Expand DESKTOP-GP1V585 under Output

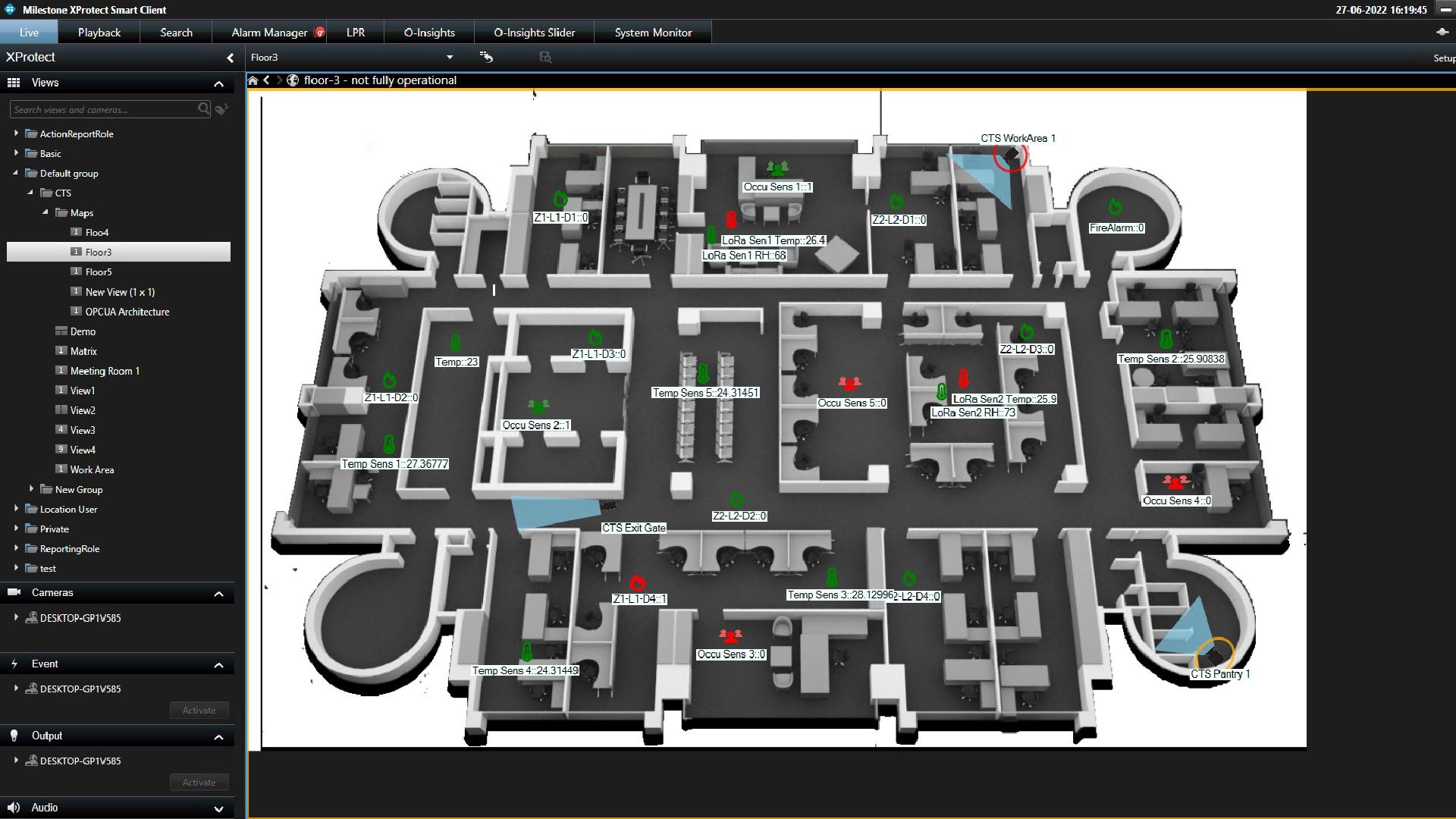(x=16, y=760)
